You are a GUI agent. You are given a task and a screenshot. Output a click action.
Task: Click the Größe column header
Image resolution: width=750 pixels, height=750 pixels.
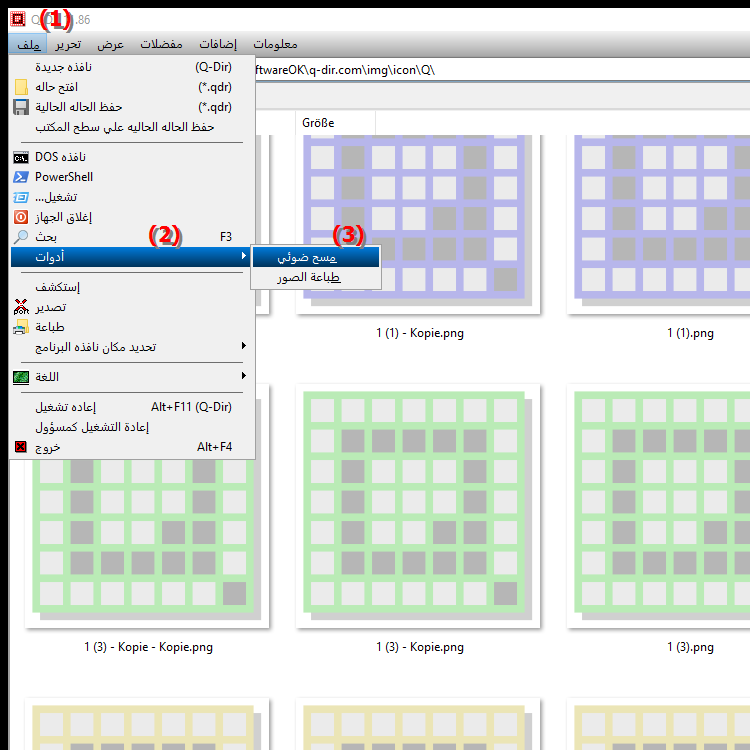[335, 123]
